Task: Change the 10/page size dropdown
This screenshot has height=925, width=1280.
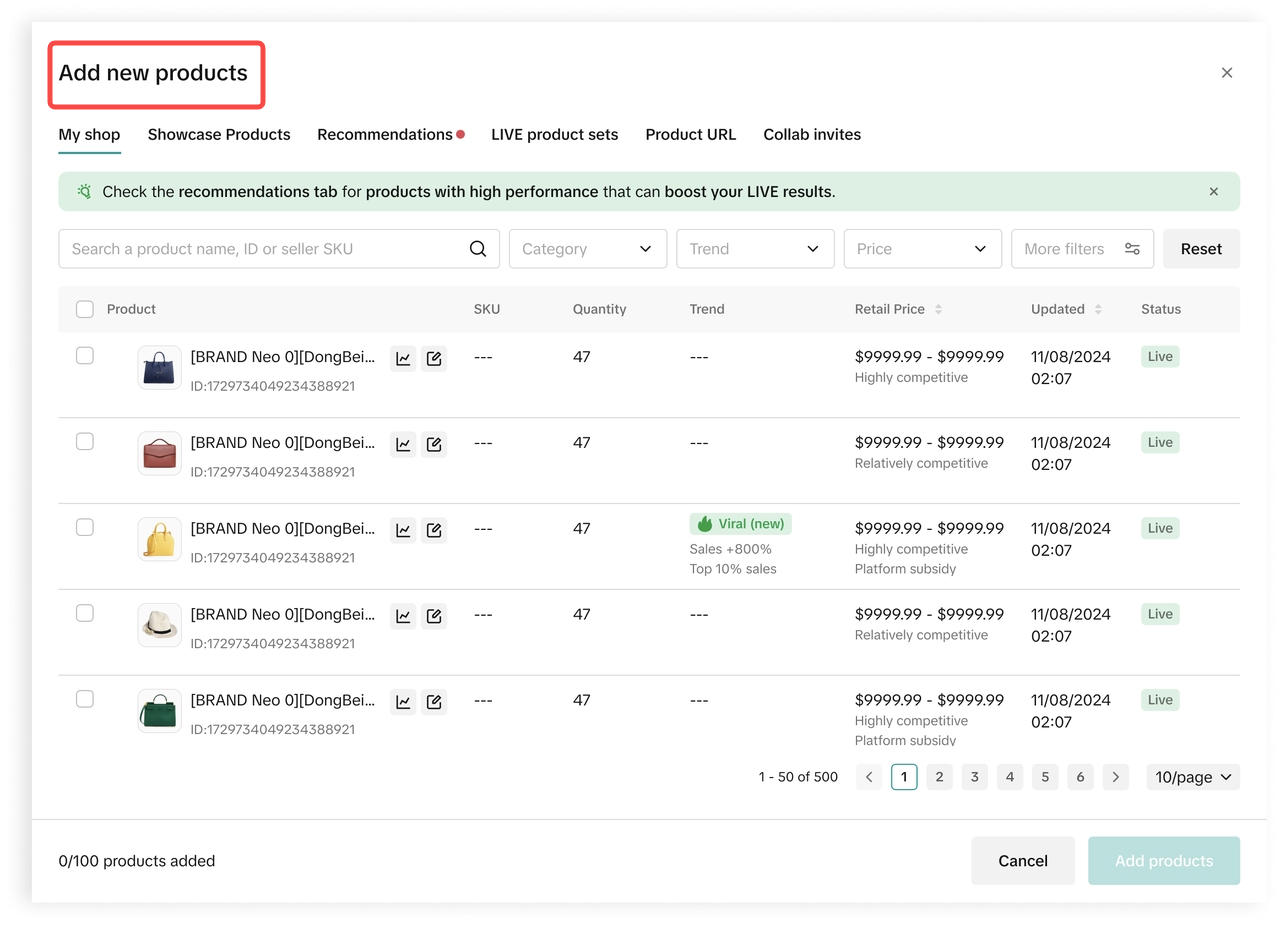Action: coord(1192,777)
